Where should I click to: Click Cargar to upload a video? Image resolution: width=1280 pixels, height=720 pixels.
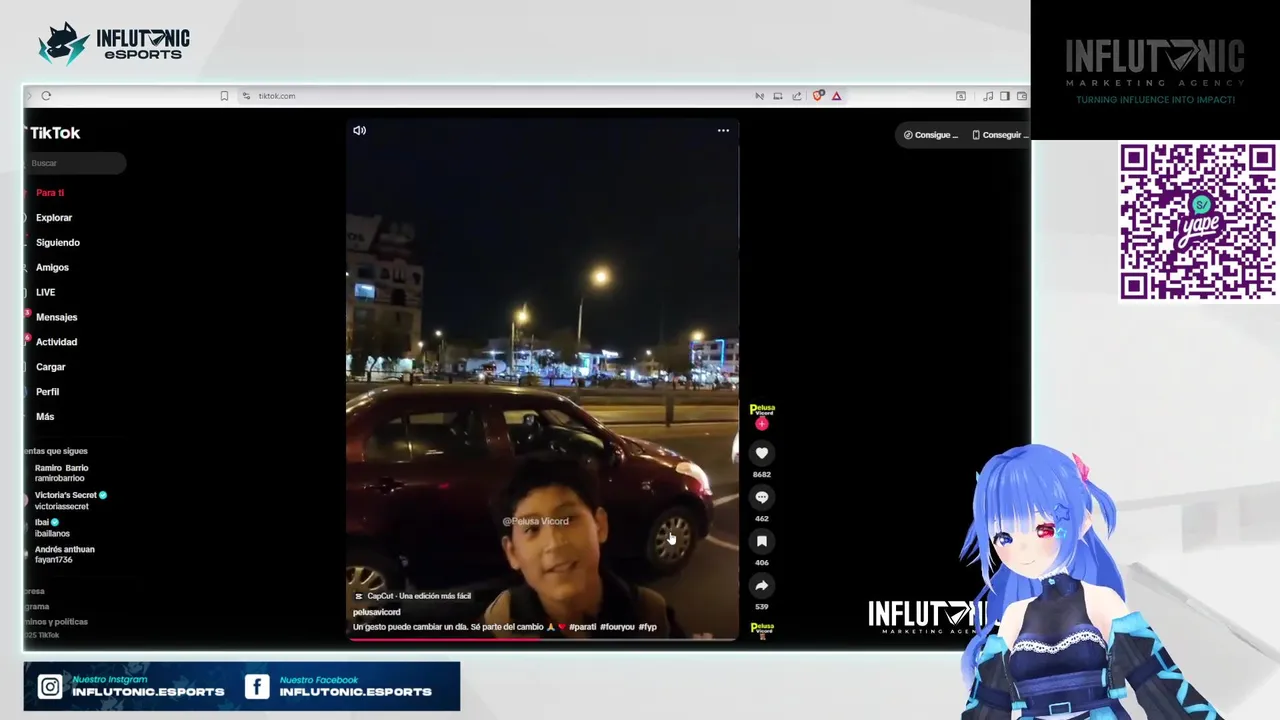(50, 367)
